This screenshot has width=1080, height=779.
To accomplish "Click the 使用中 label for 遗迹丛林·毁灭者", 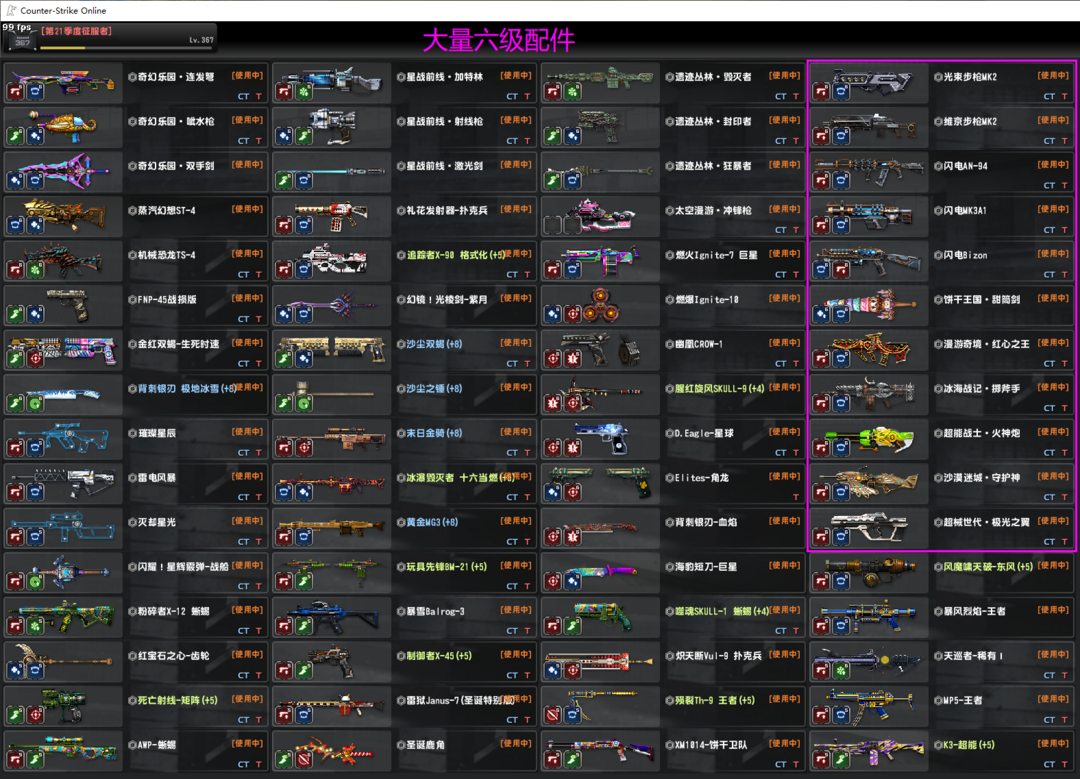I will 785,75.
